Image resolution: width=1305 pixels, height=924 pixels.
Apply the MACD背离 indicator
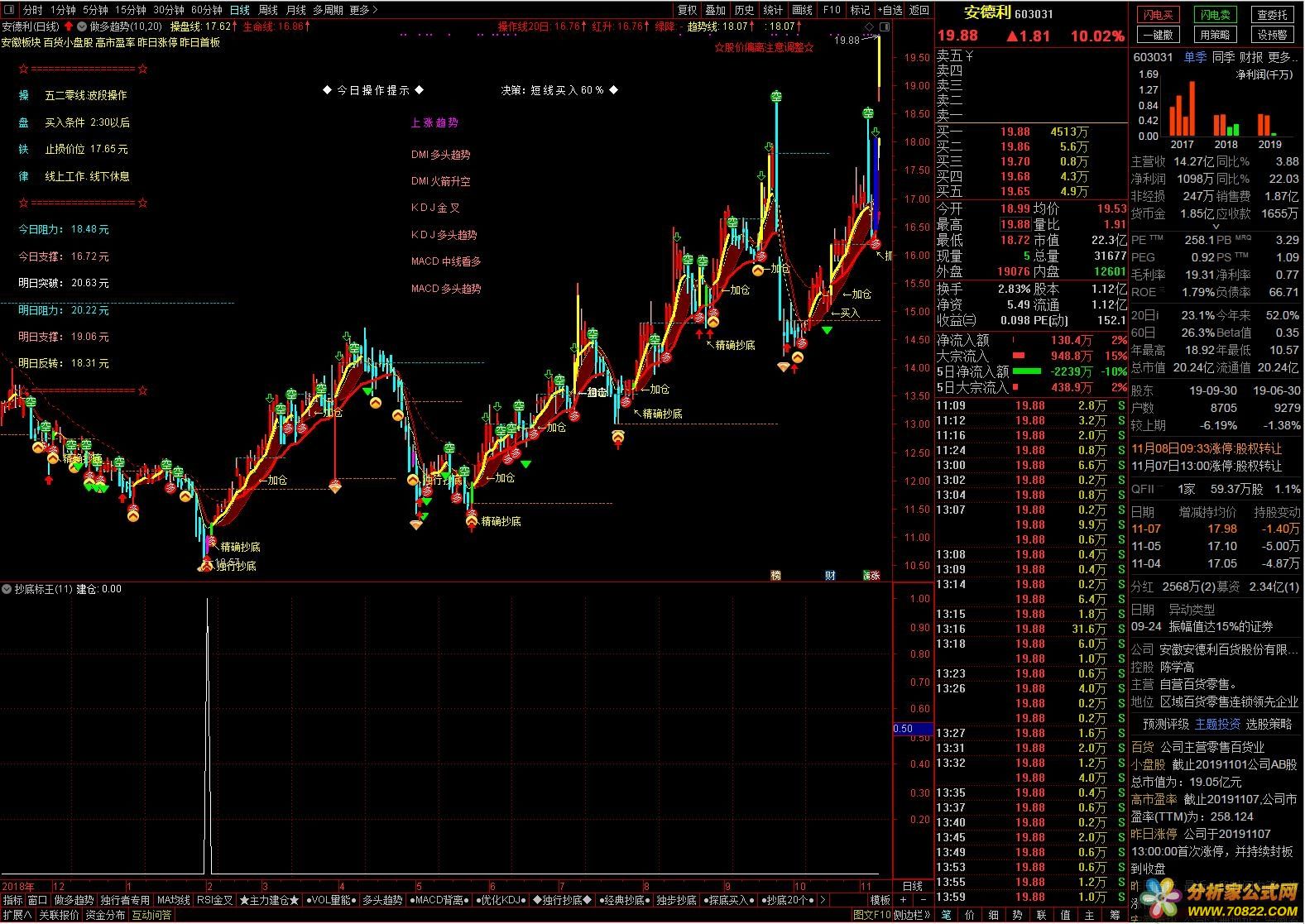coord(439,900)
